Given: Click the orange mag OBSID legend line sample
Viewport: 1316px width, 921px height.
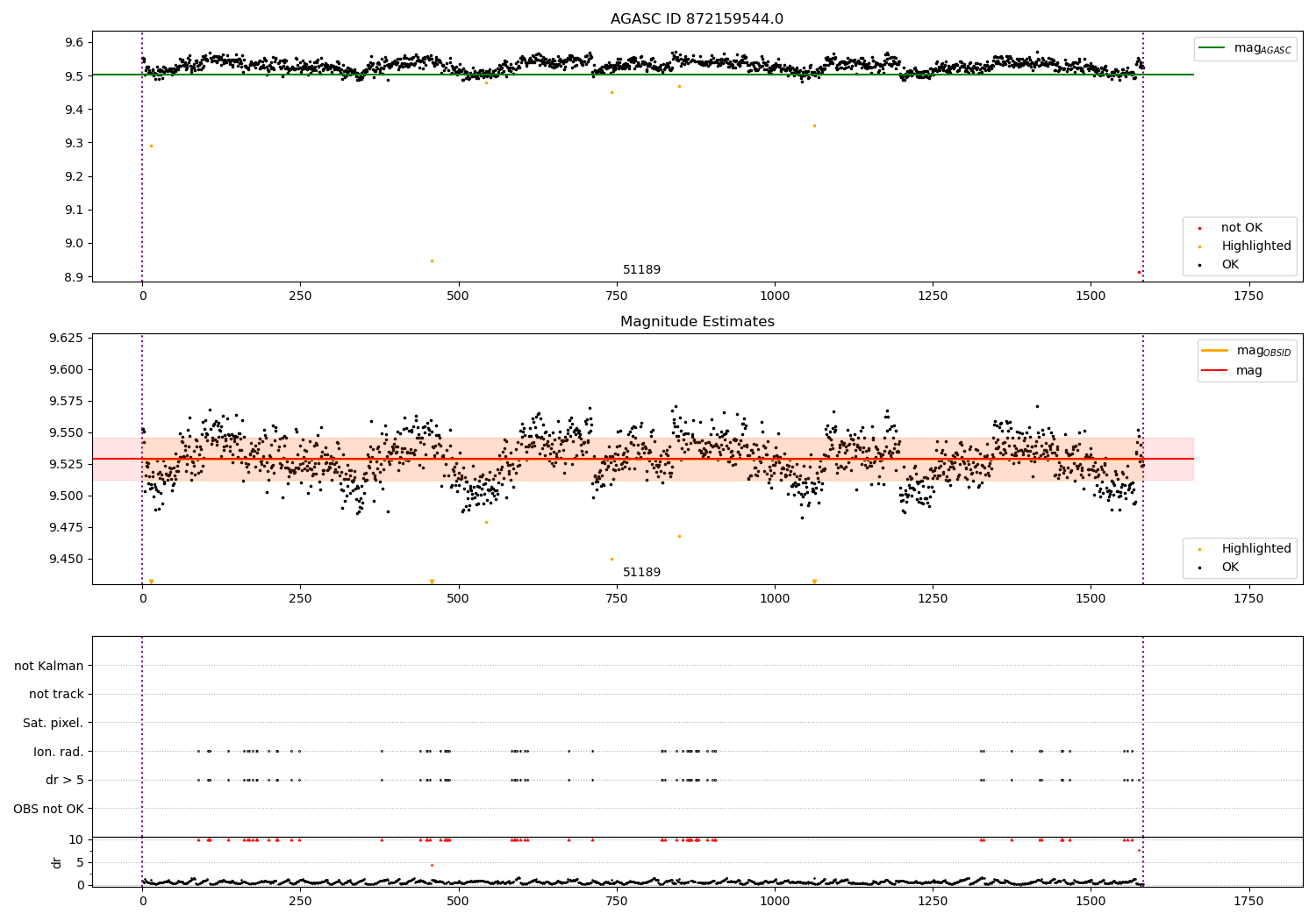Looking at the screenshot, I should [1215, 351].
